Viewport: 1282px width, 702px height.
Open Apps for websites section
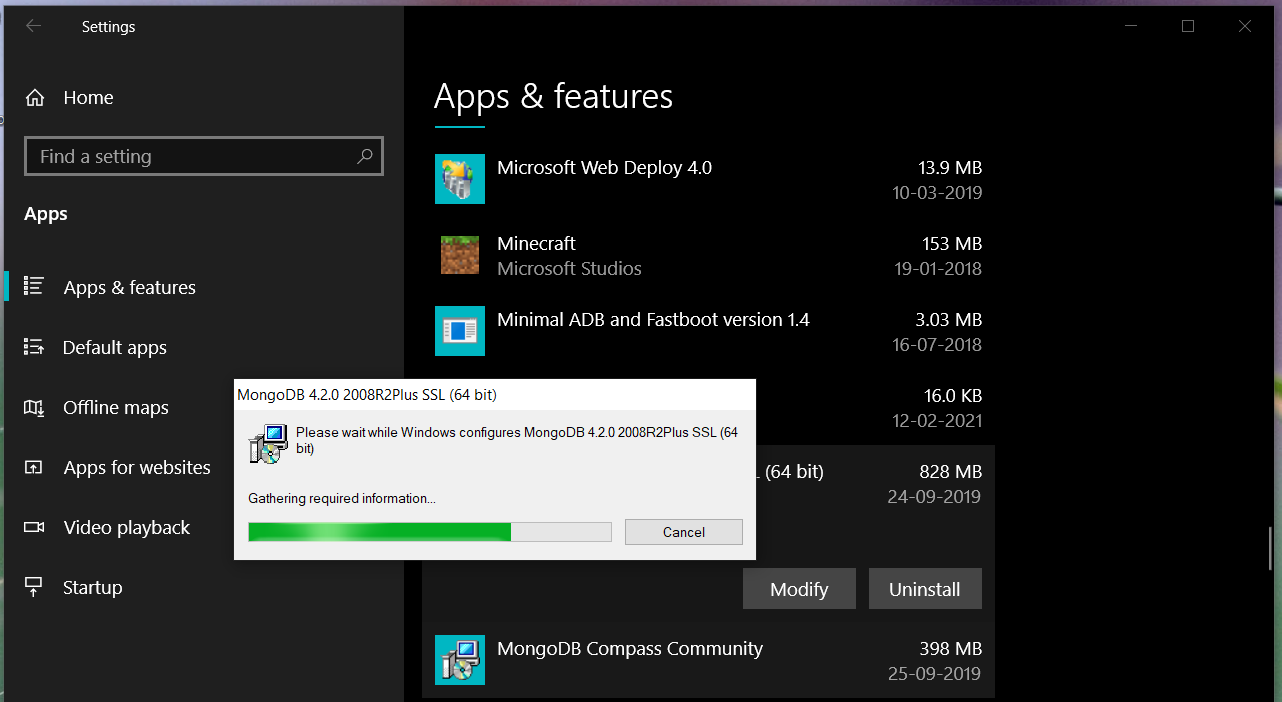tap(137, 467)
